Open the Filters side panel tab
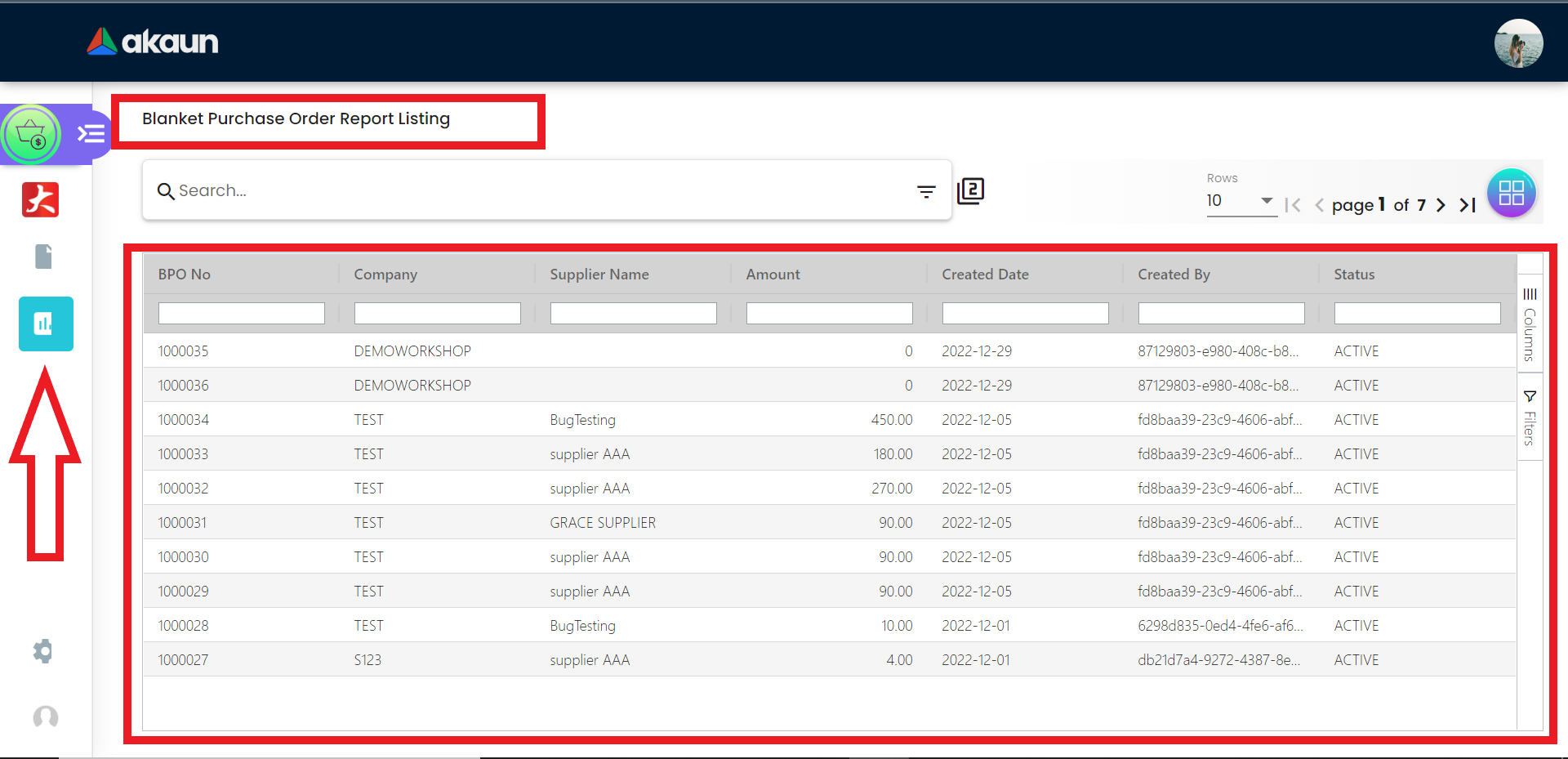Image resolution: width=1568 pixels, height=759 pixels. point(1530,417)
